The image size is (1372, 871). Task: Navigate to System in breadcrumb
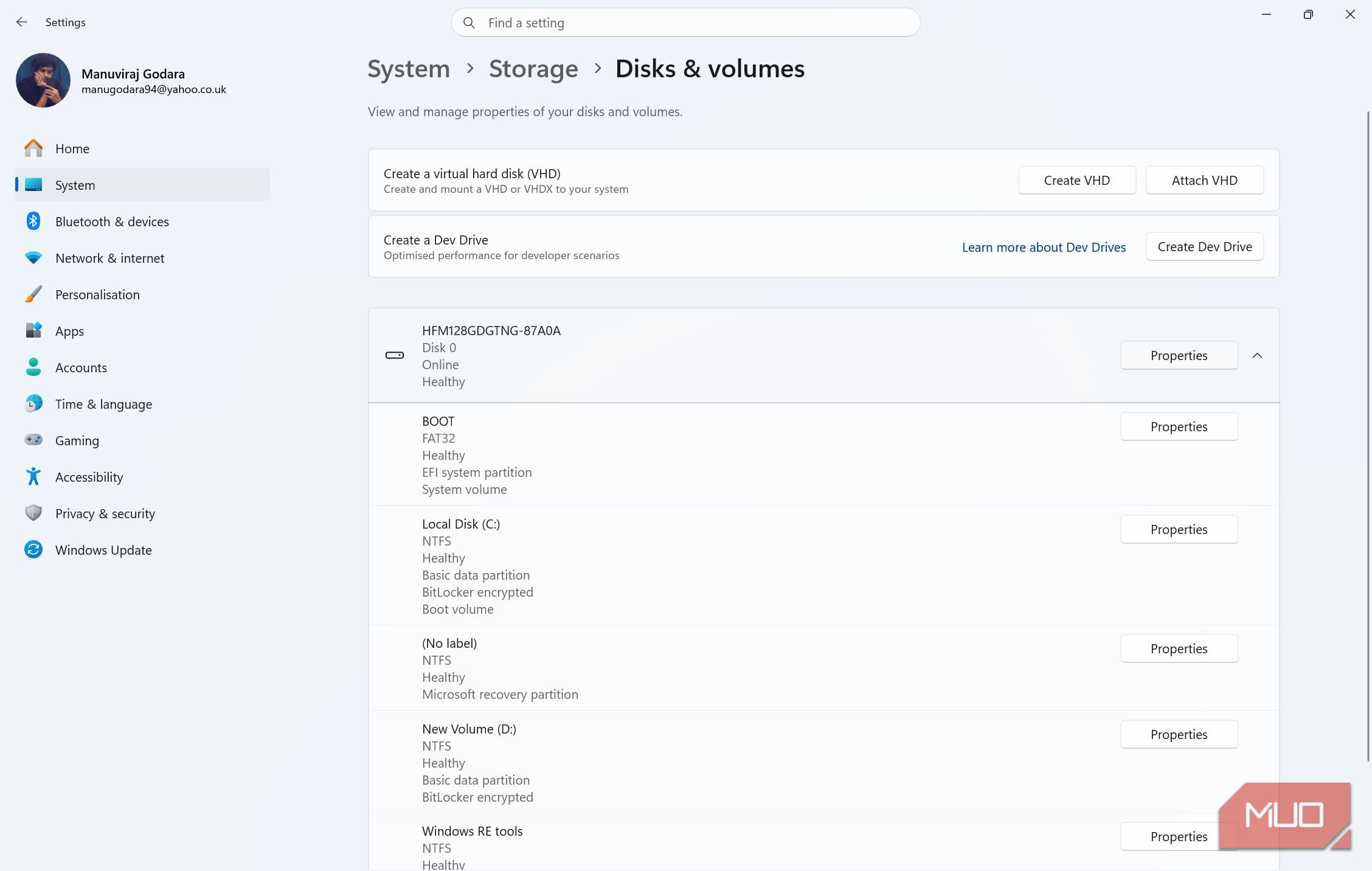click(x=409, y=69)
